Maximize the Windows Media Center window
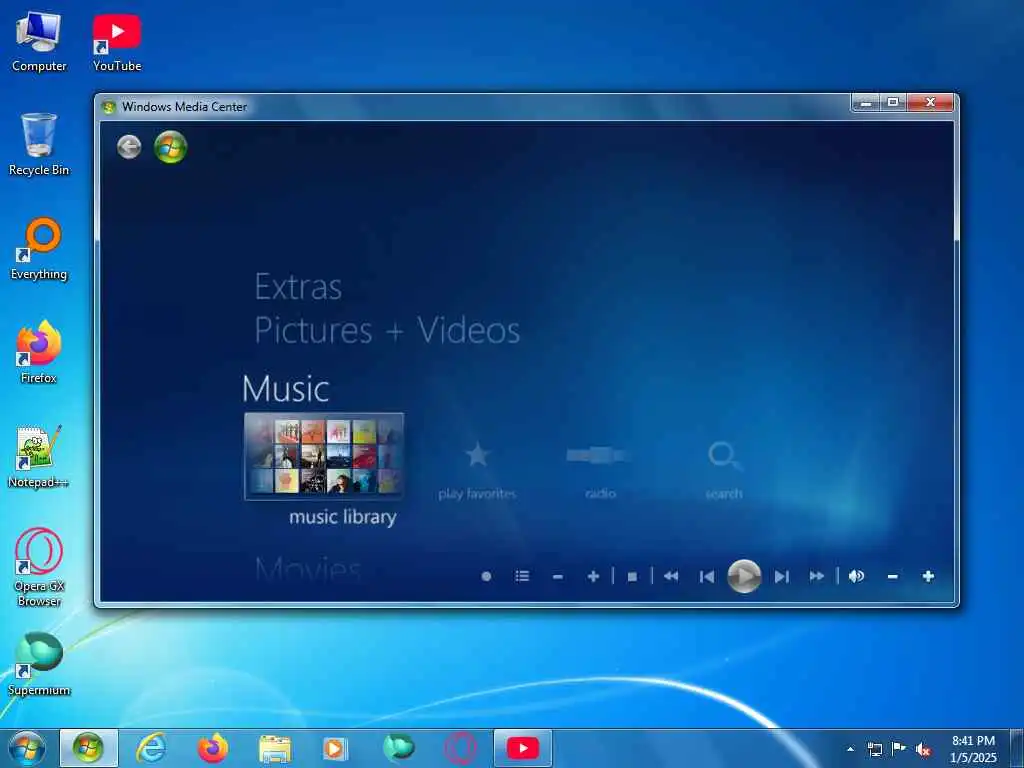The image size is (1024, 768). (893, 103)
